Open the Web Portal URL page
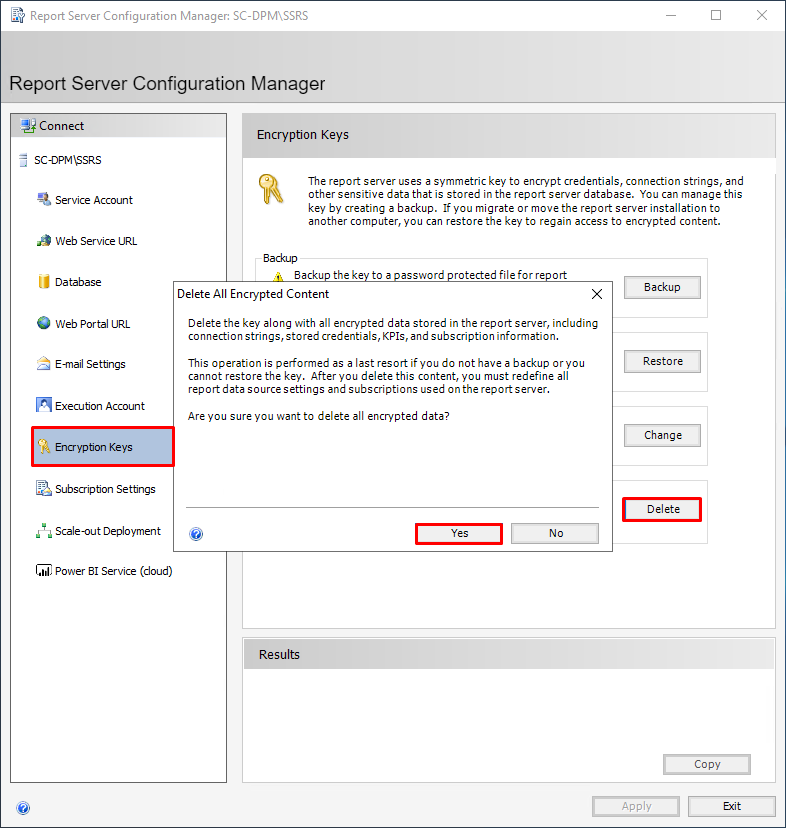 [92, 324]
